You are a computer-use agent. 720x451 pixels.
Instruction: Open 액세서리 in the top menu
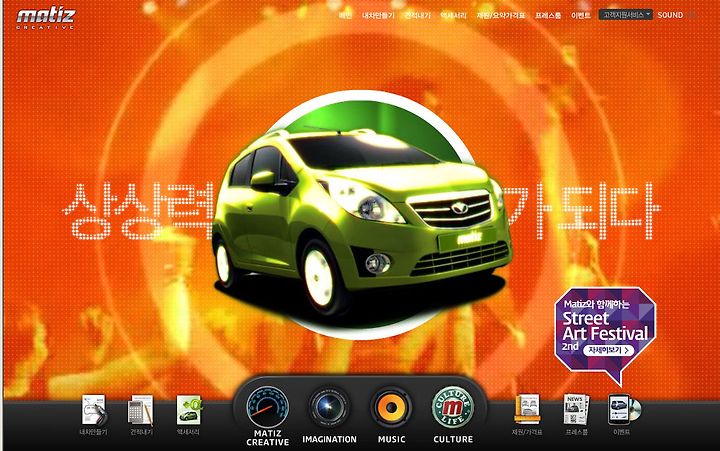(x=454, y=15)
